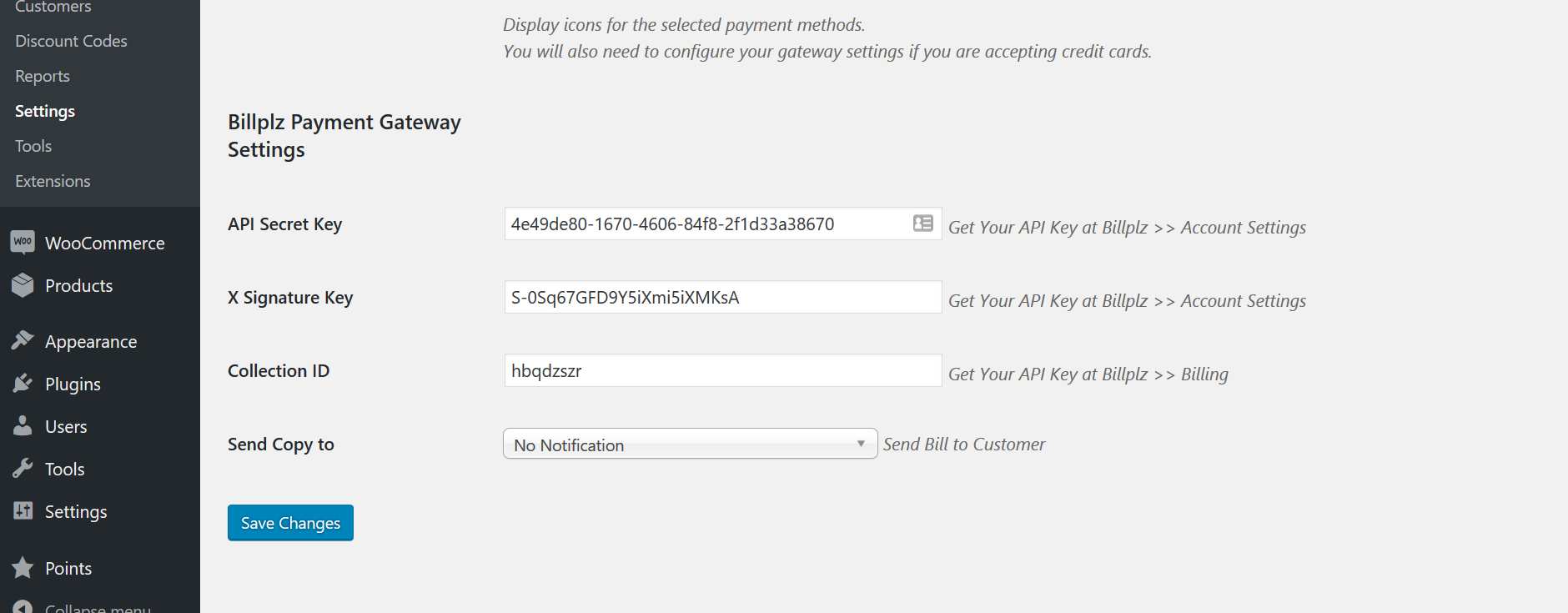Collapse the admin sidebar menu
The width and height of the screenshot is (1568, 613).
click(x=97, y=608)
